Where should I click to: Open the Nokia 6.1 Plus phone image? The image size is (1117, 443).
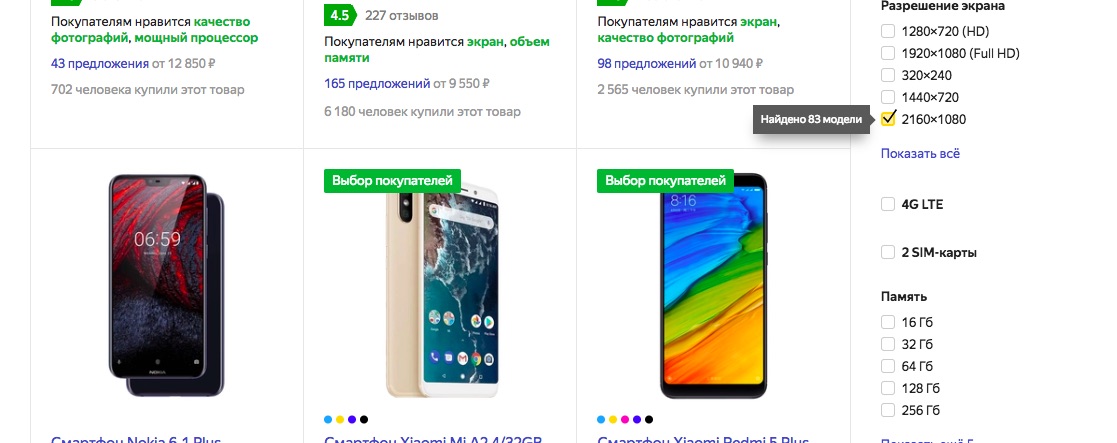(x=167, y=285)
